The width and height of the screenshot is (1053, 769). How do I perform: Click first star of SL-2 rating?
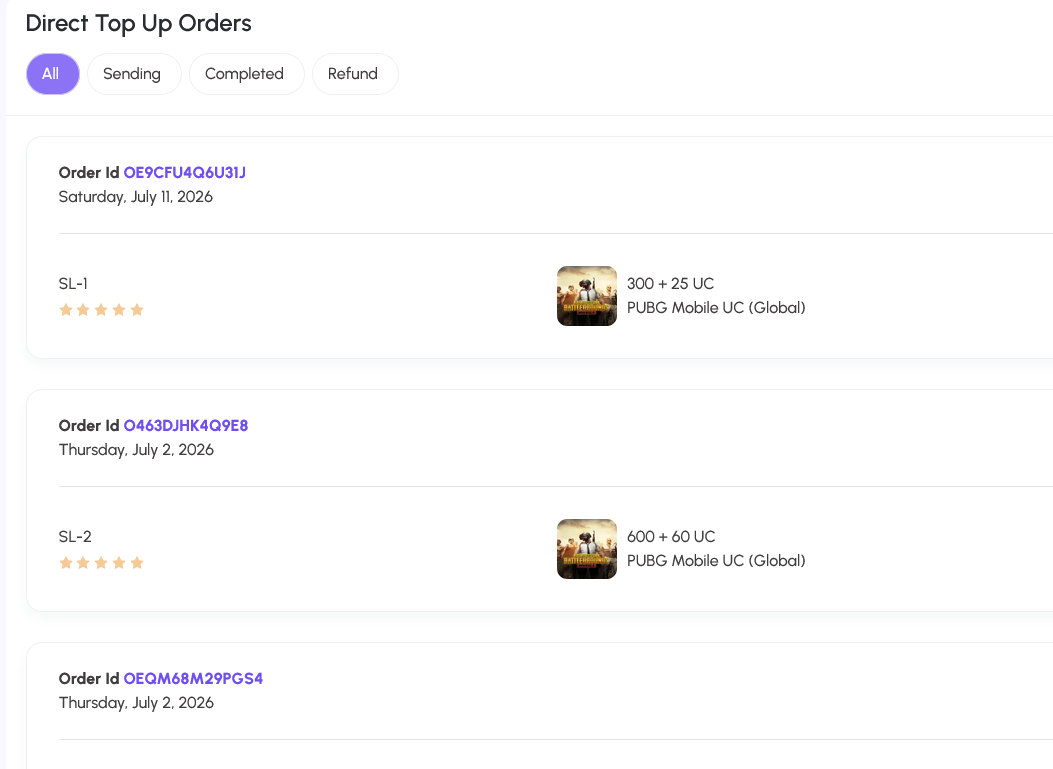coord(66,563)
